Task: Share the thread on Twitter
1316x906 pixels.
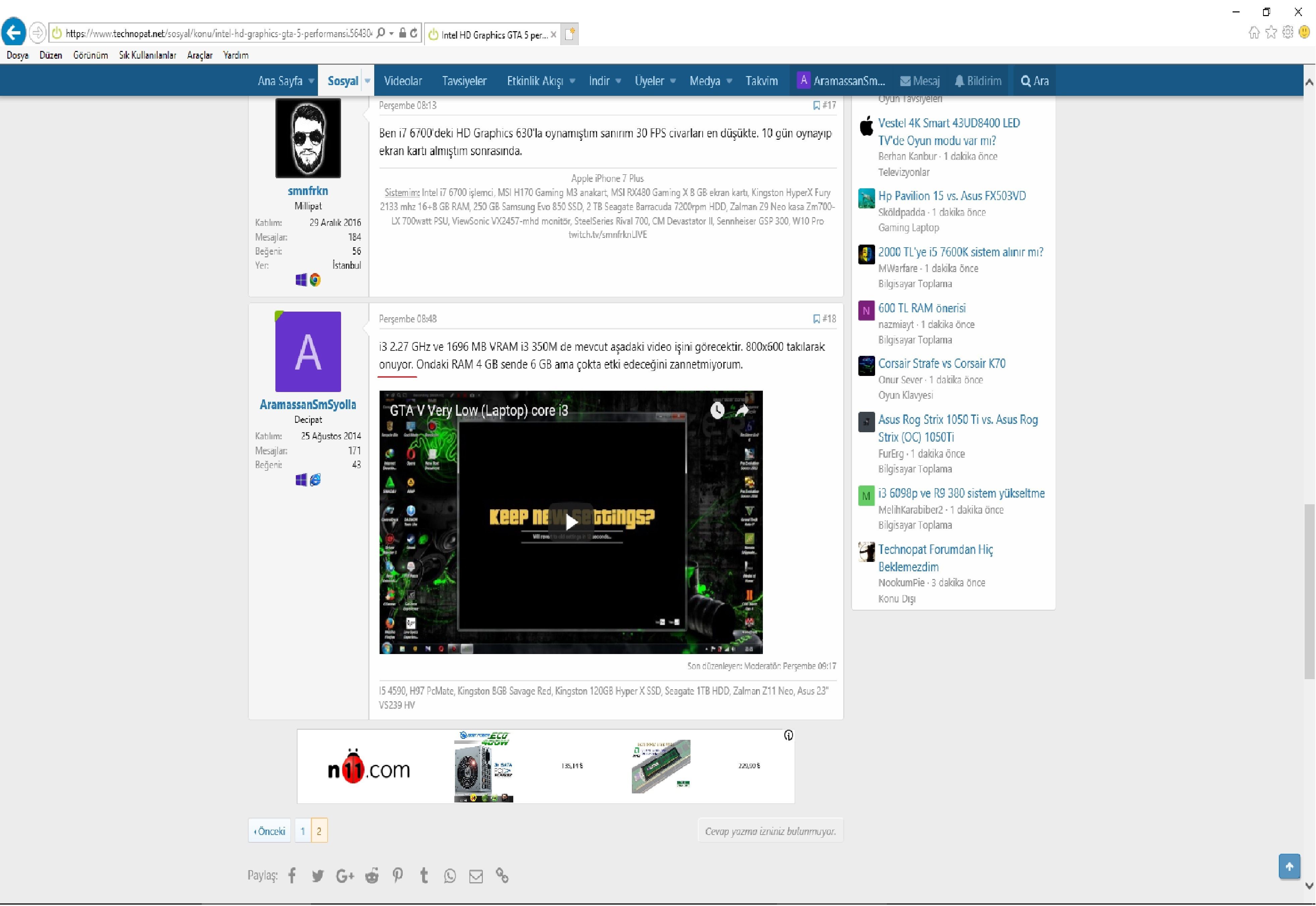Action: coord(318,876)
